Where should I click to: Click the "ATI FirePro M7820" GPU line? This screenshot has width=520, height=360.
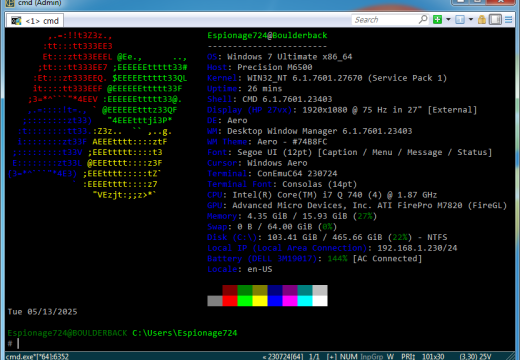click(420, 206)
